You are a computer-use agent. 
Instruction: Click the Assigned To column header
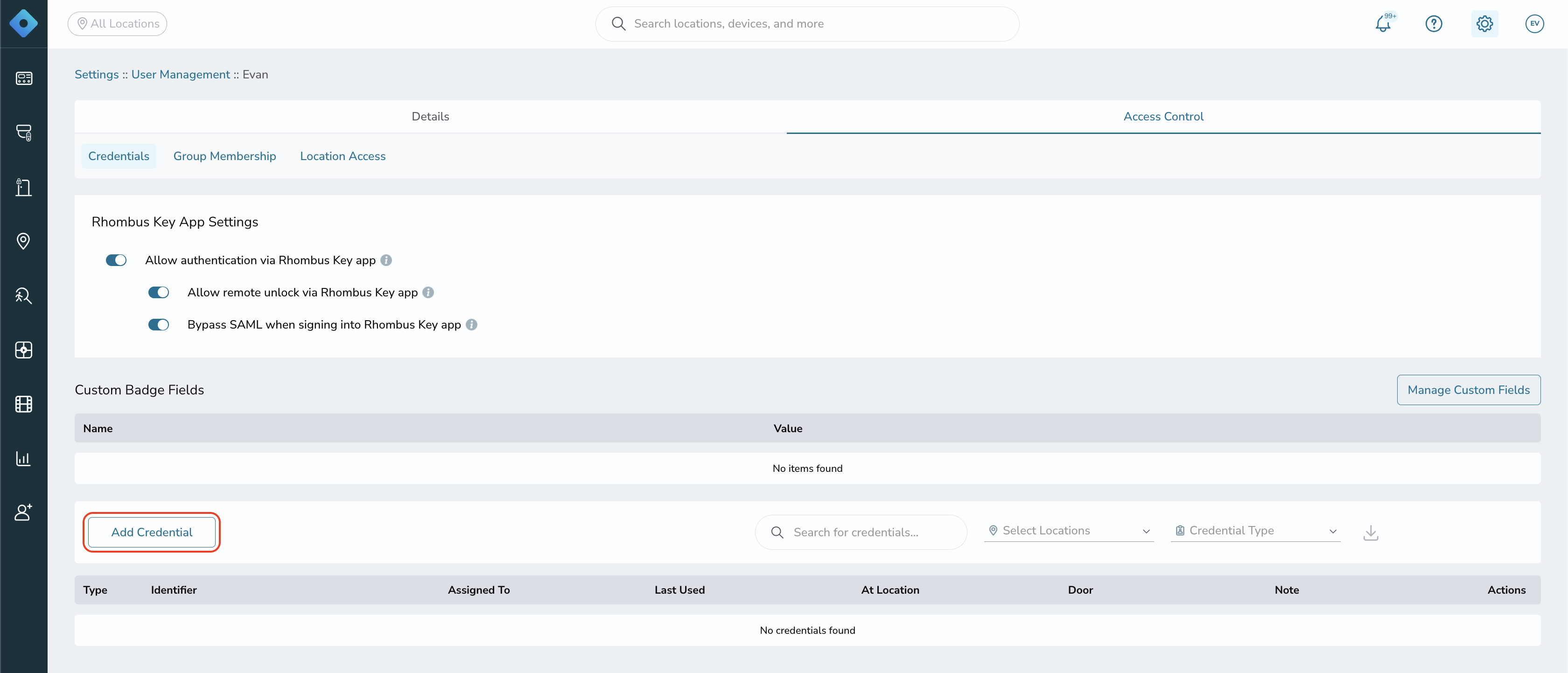coord(478,590)
